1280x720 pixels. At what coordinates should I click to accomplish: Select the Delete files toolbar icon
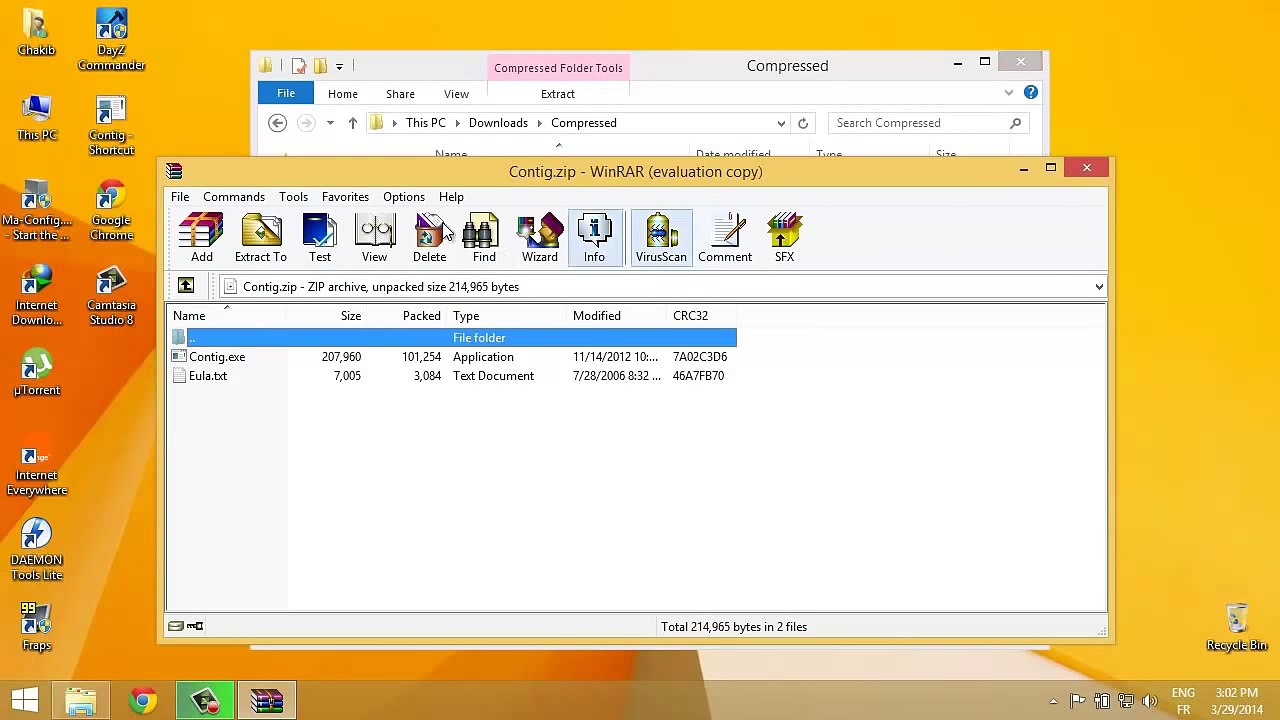[x=429, y=238]
